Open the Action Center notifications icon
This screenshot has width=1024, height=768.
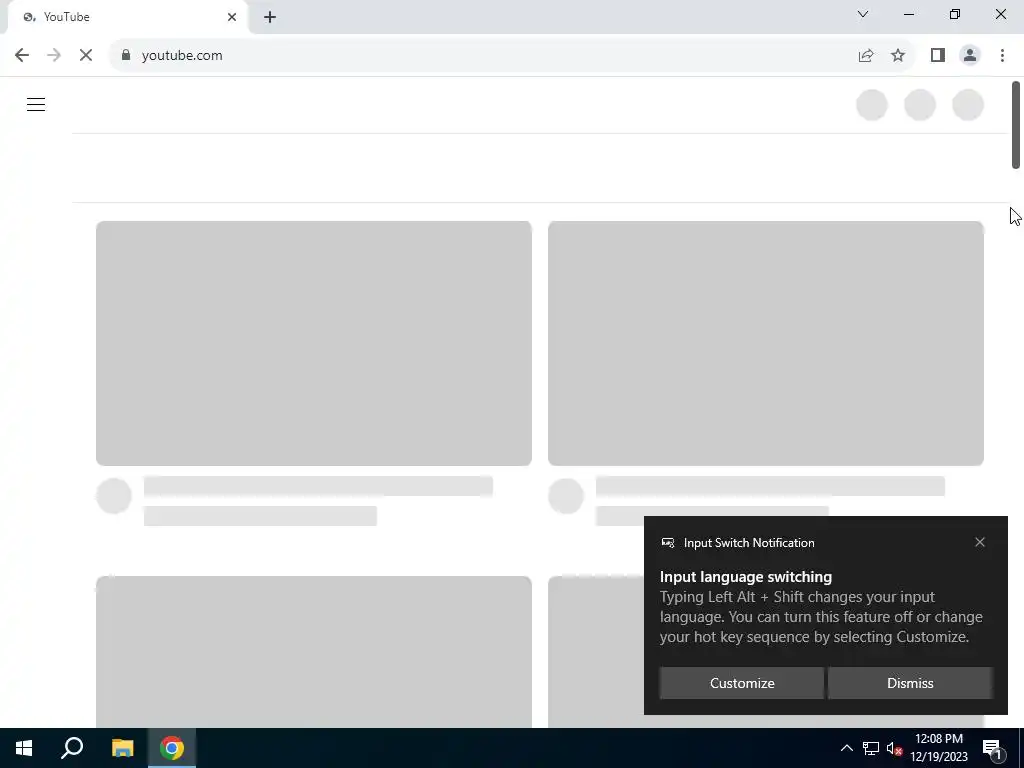click(992, 749)
